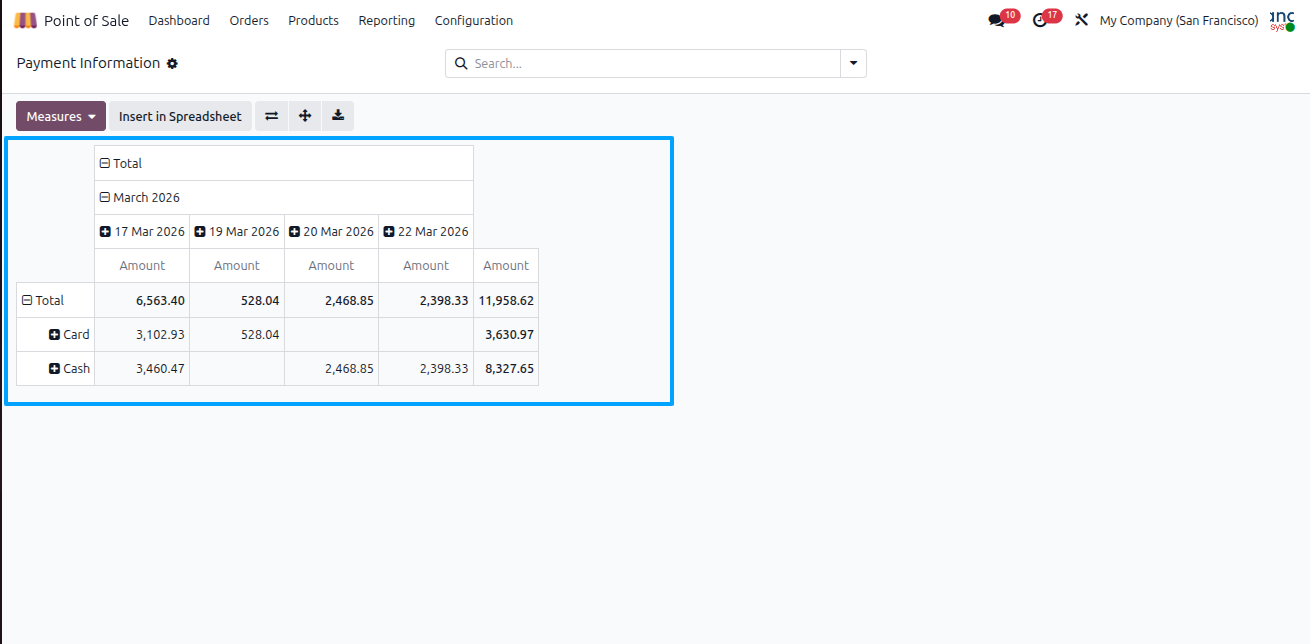Click the Point of Sale app icon
Viewport: 1310px width, 644px height.
coord(25,20)
